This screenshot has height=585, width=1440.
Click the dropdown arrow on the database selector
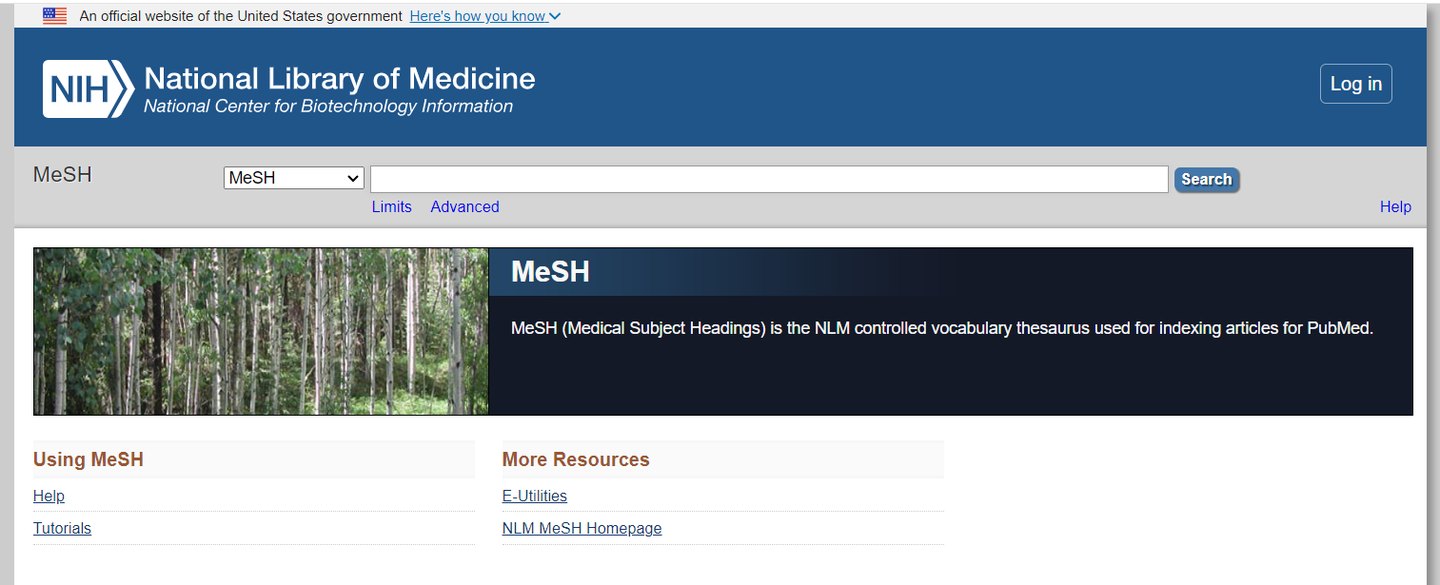353,177
